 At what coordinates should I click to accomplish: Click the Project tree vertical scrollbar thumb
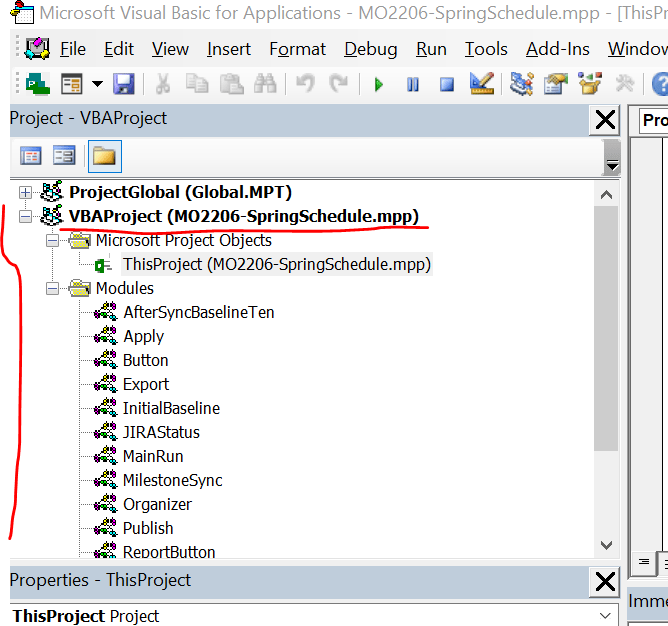[x=606, y=328]
